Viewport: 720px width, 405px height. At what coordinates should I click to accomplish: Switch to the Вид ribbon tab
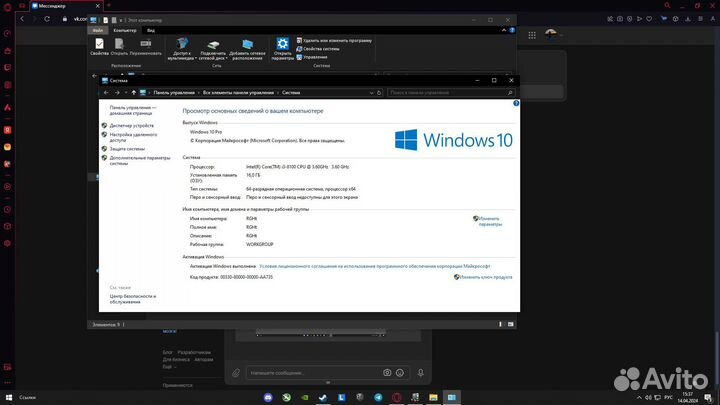tap(151, 30)
